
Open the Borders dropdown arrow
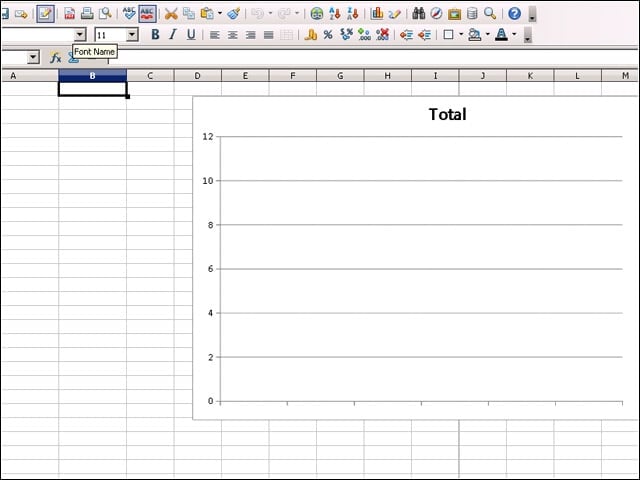click(x=461, y=35)
